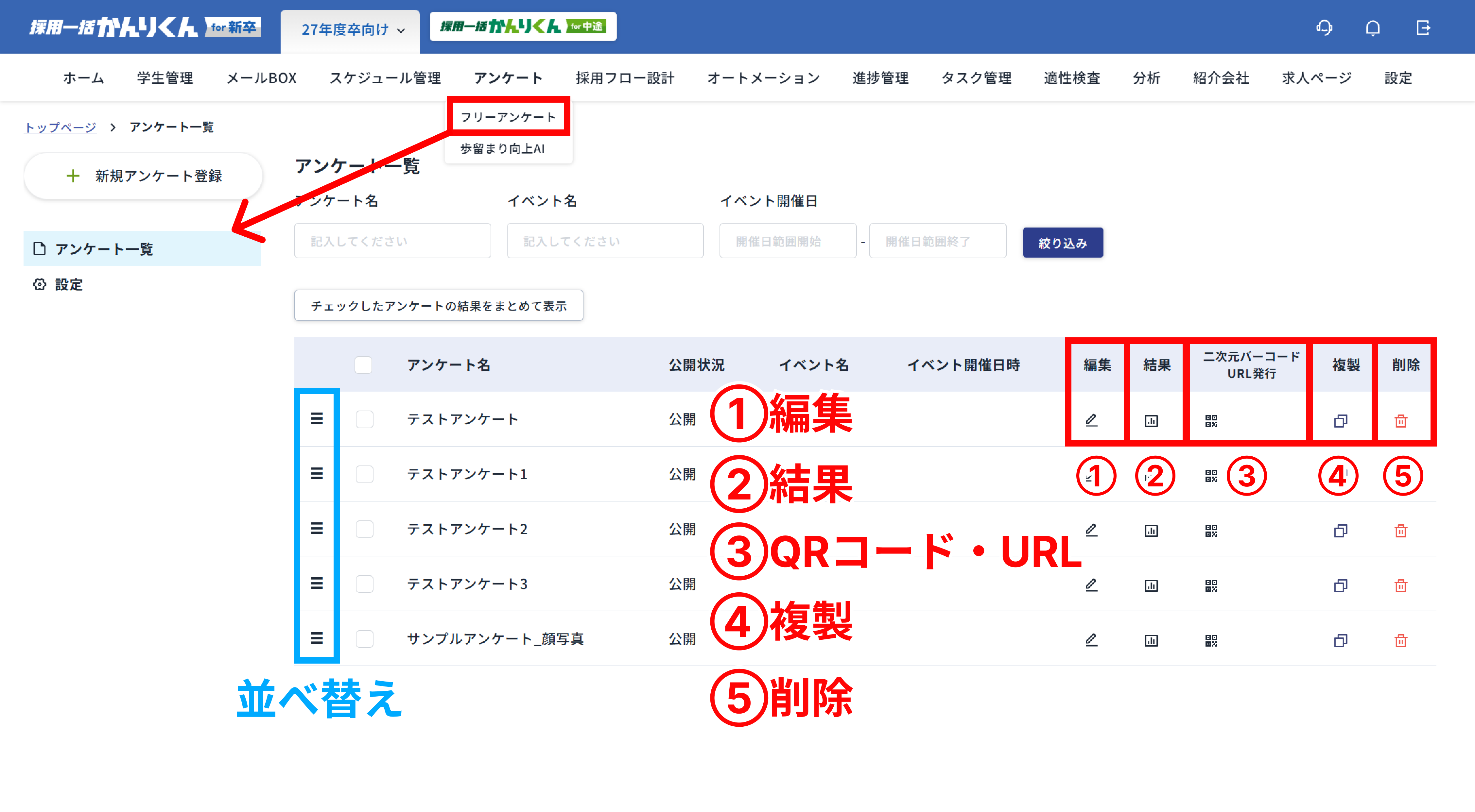The image size is (1475, 812).
Task: Open the 27年度卒向け year dropdown
Action: (x=353, y=30)
